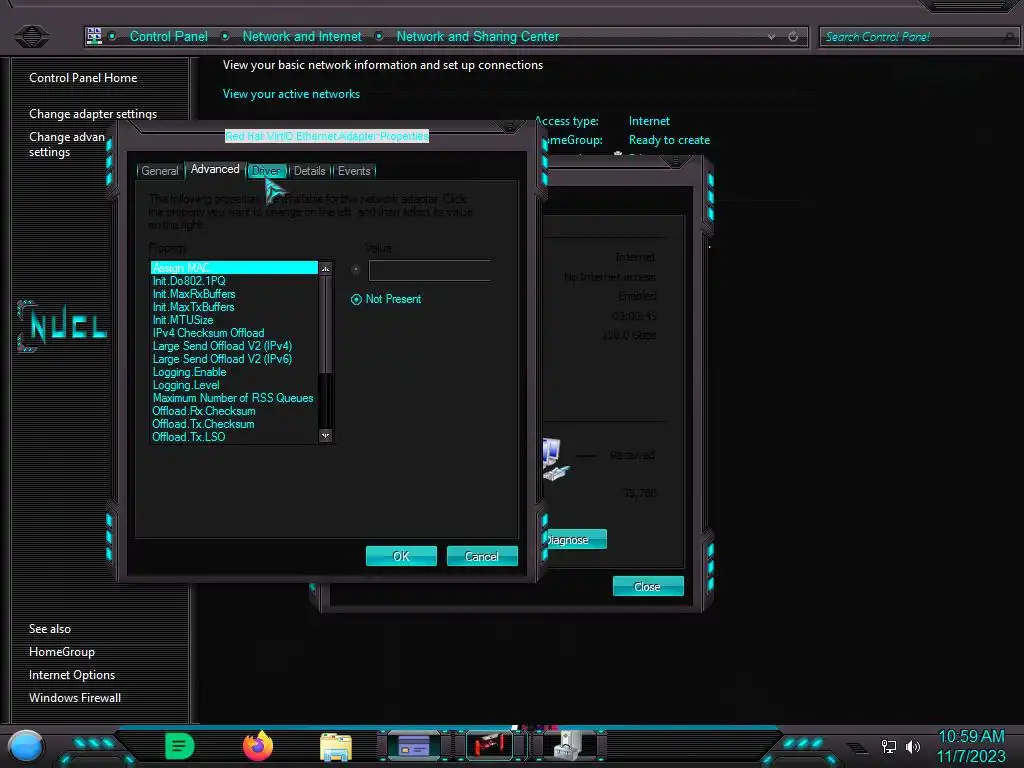
Task: Click the Property list scrollbar thumb
Action: pyautogui.click(x=325, y=325)
